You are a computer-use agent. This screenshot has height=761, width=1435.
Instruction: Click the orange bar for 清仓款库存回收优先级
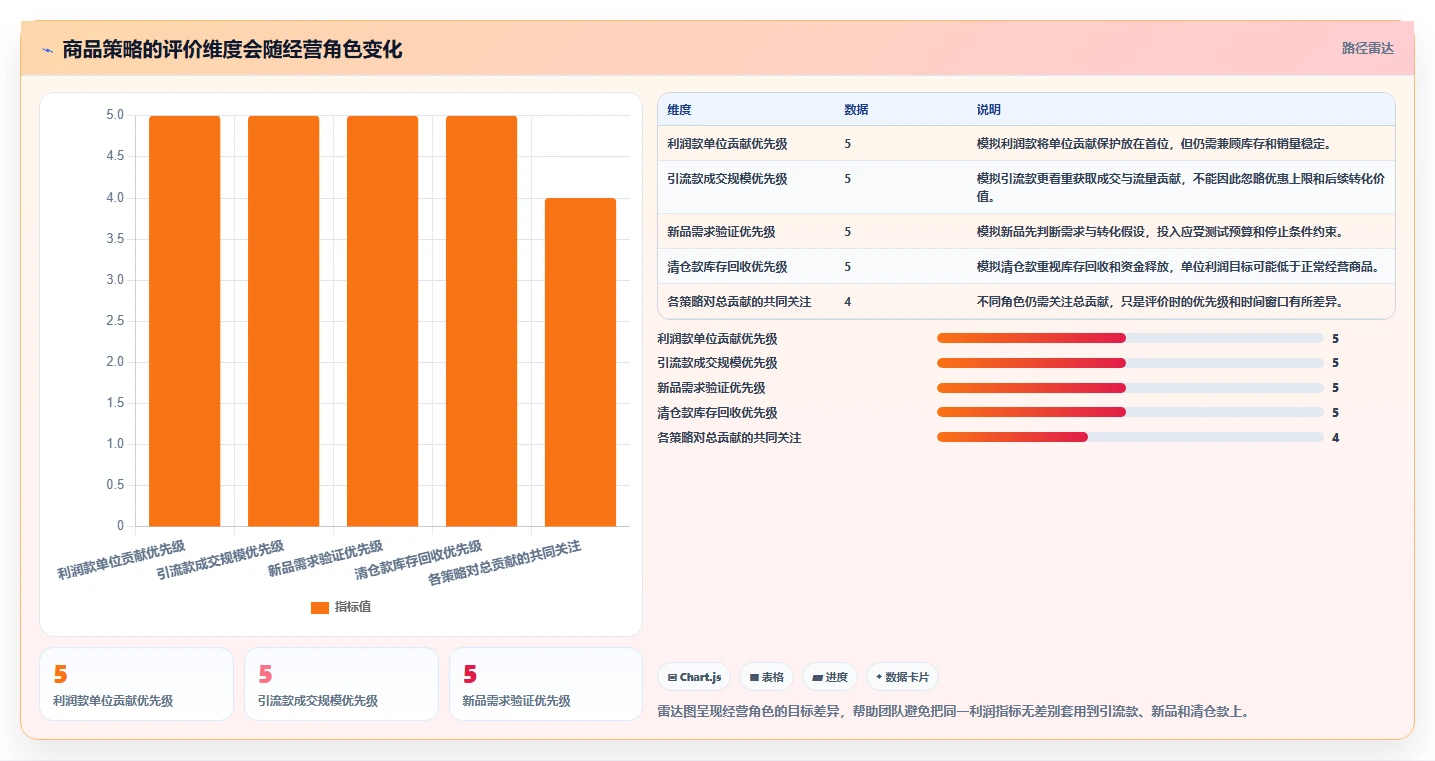tap(481, 321)
